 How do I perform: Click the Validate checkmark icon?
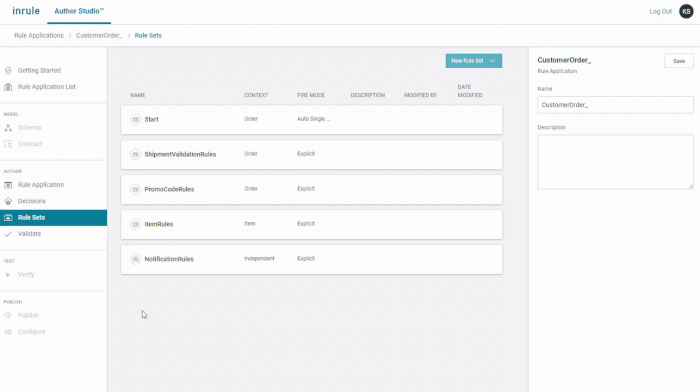pos(8,234)
